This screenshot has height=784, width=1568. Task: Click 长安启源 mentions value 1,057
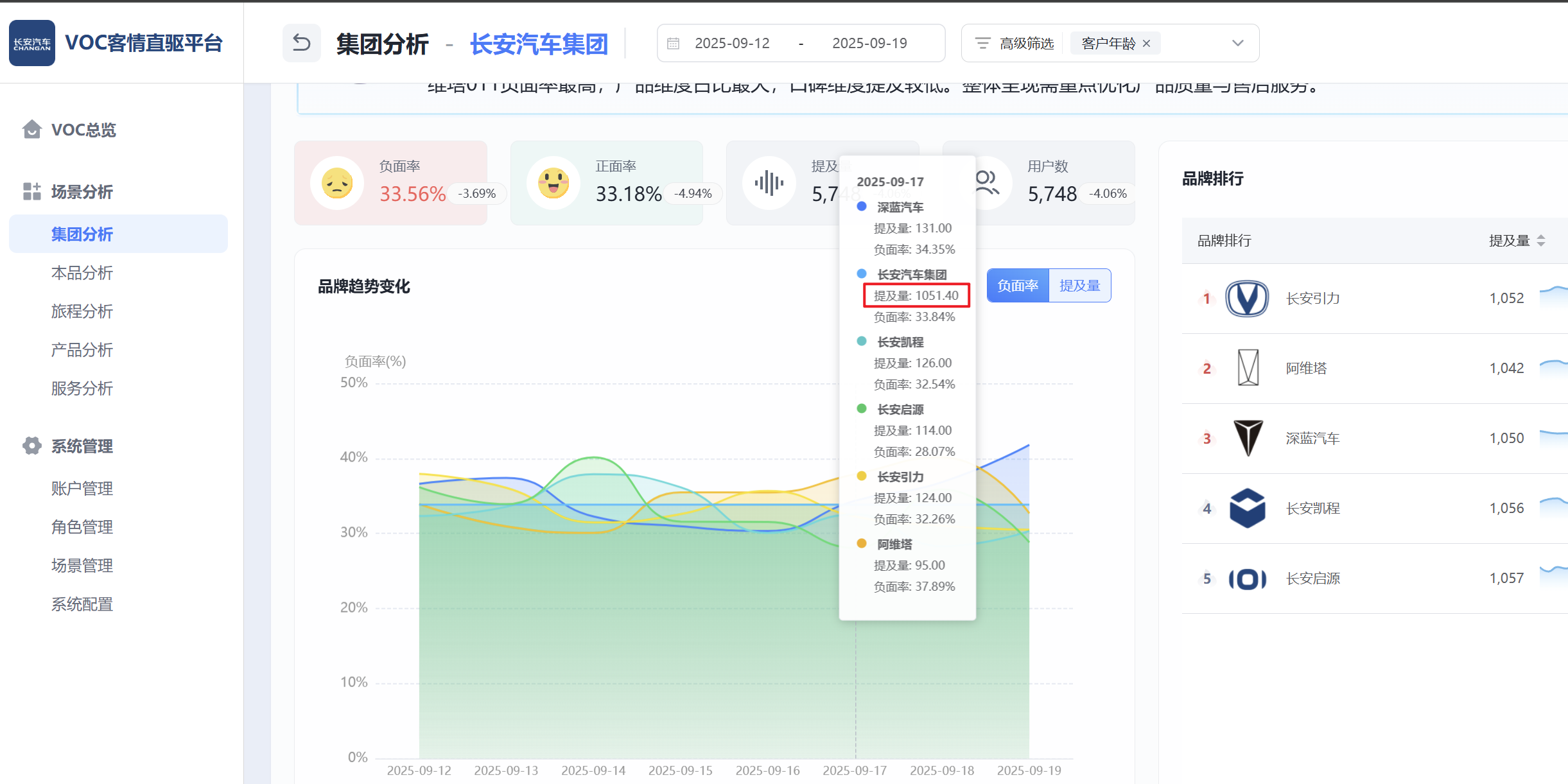click(1506, 579)
